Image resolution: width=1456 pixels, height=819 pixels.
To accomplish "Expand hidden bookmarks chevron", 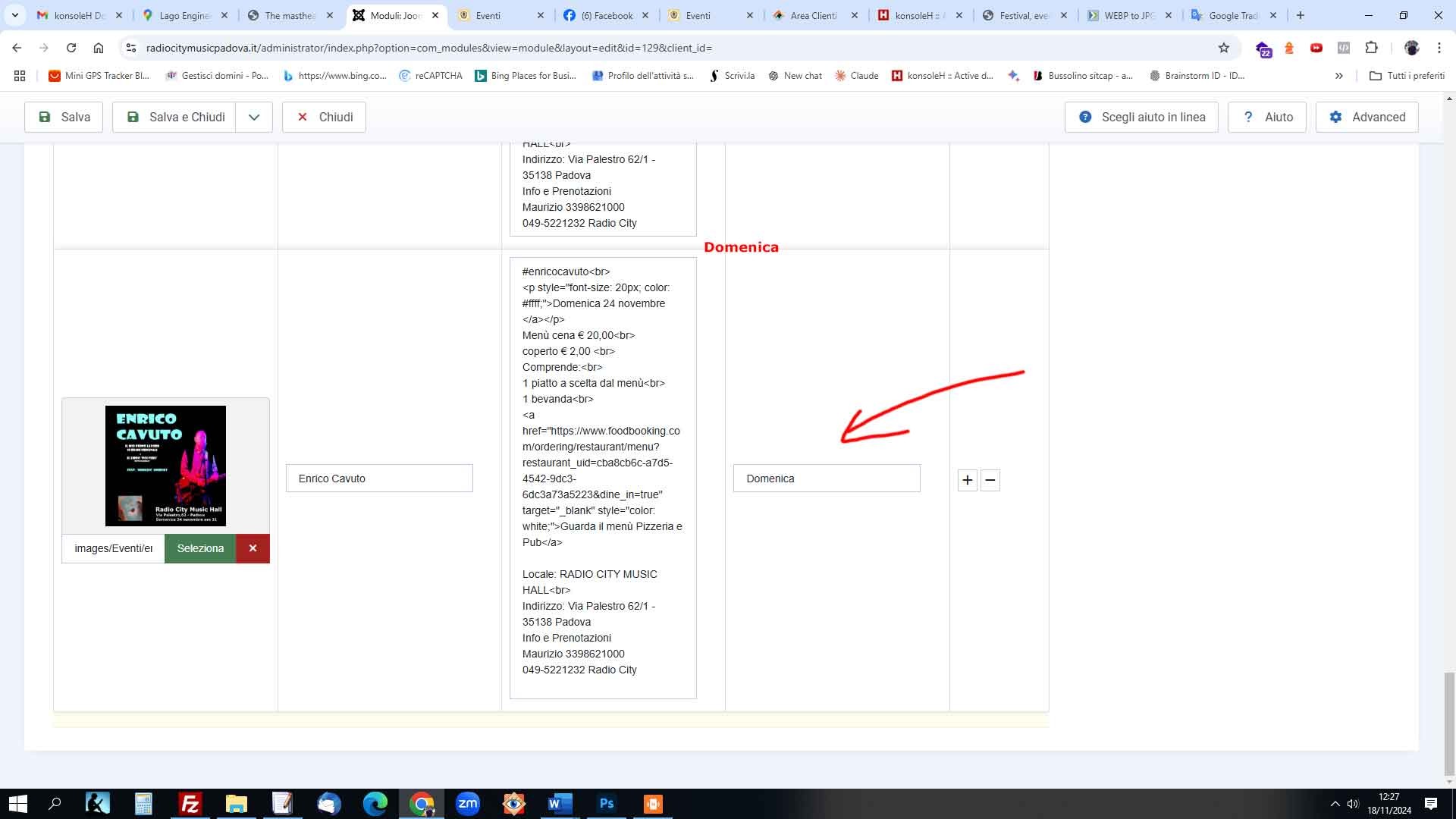I will (1338, 76).
